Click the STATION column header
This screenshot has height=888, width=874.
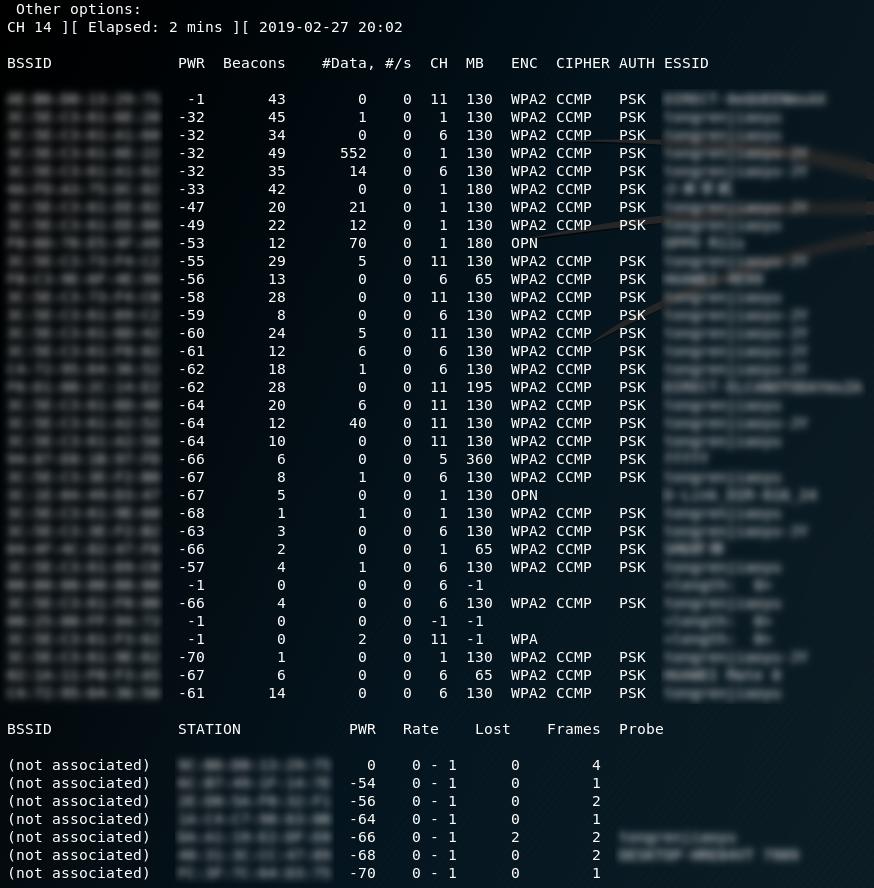coord(209,729)
